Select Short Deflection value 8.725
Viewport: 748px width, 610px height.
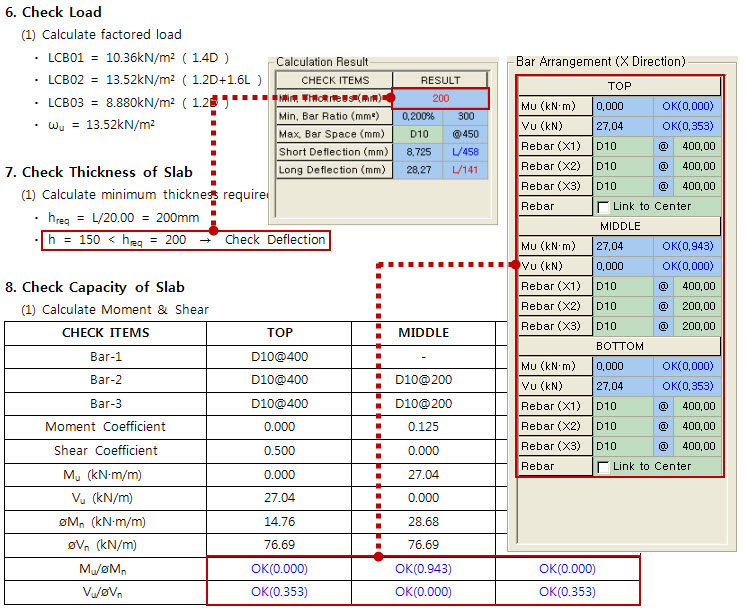pos(418,152)
